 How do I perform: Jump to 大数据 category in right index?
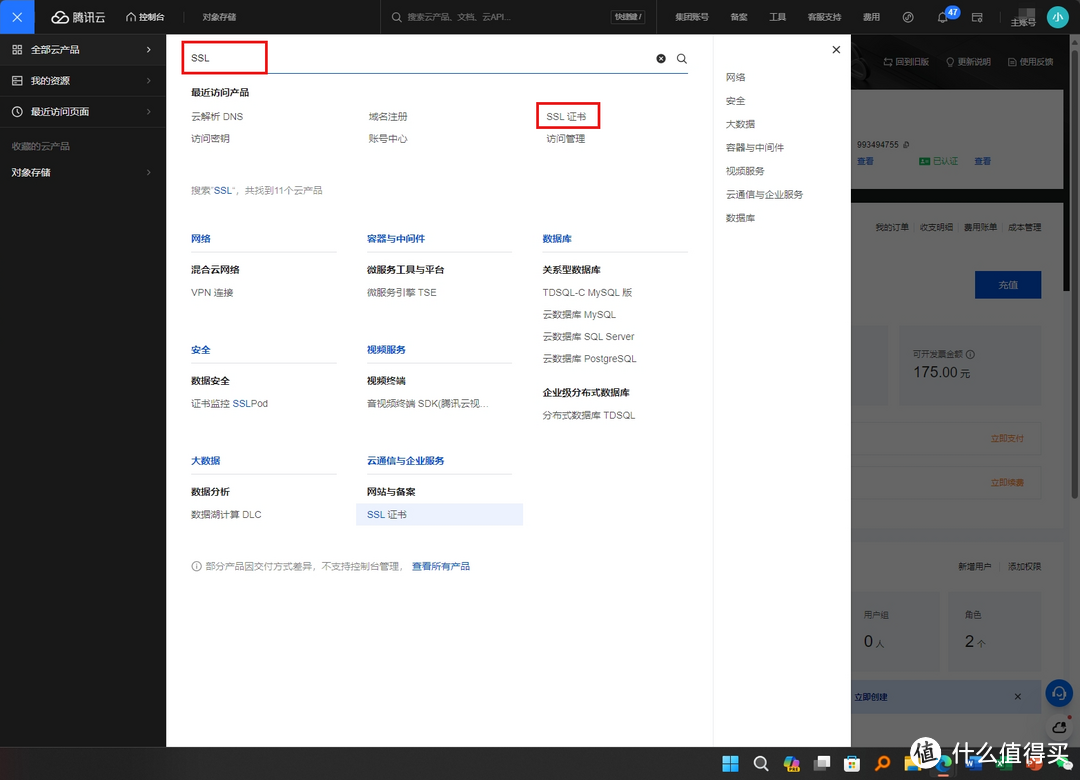pyautogui.click(x=740, y=124)
